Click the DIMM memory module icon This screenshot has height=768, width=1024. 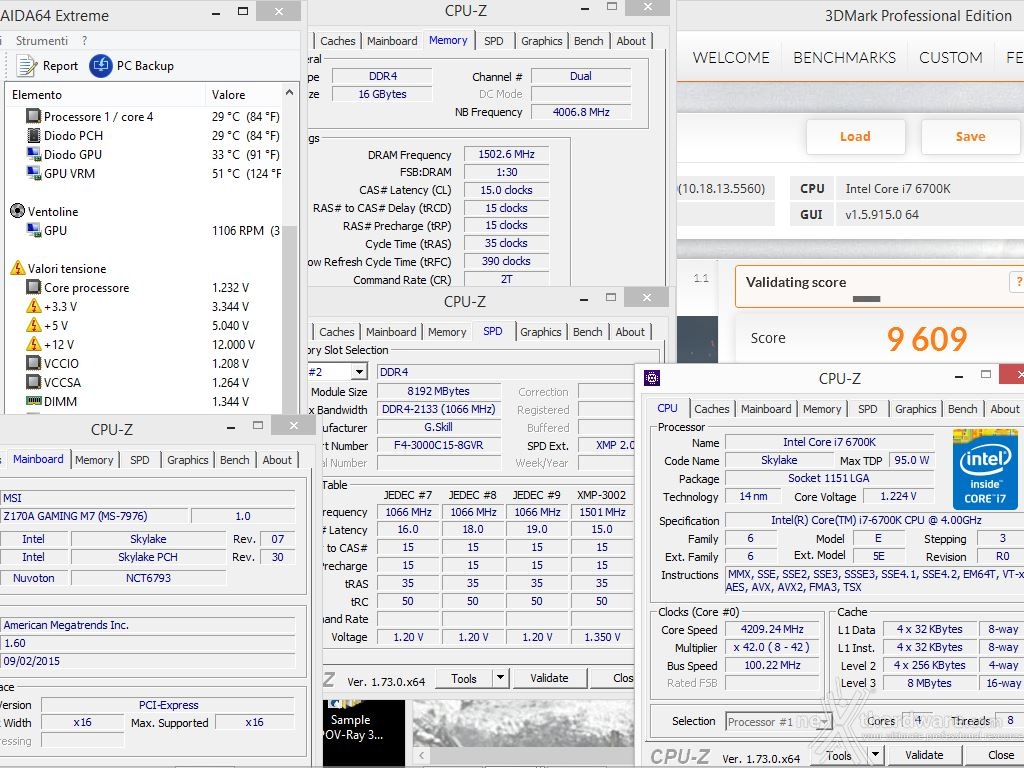pos(33,400)
